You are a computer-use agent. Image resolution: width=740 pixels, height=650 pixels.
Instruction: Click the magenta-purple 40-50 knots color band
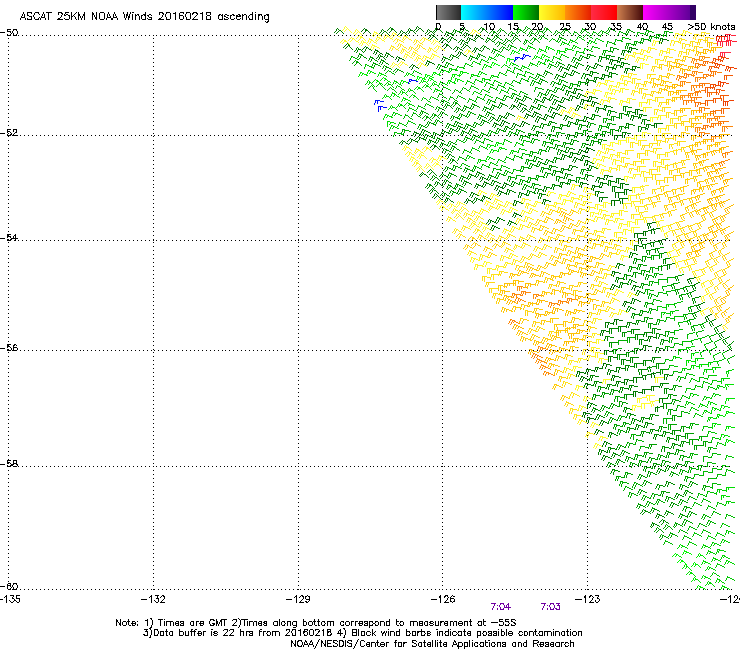(669, 12)
